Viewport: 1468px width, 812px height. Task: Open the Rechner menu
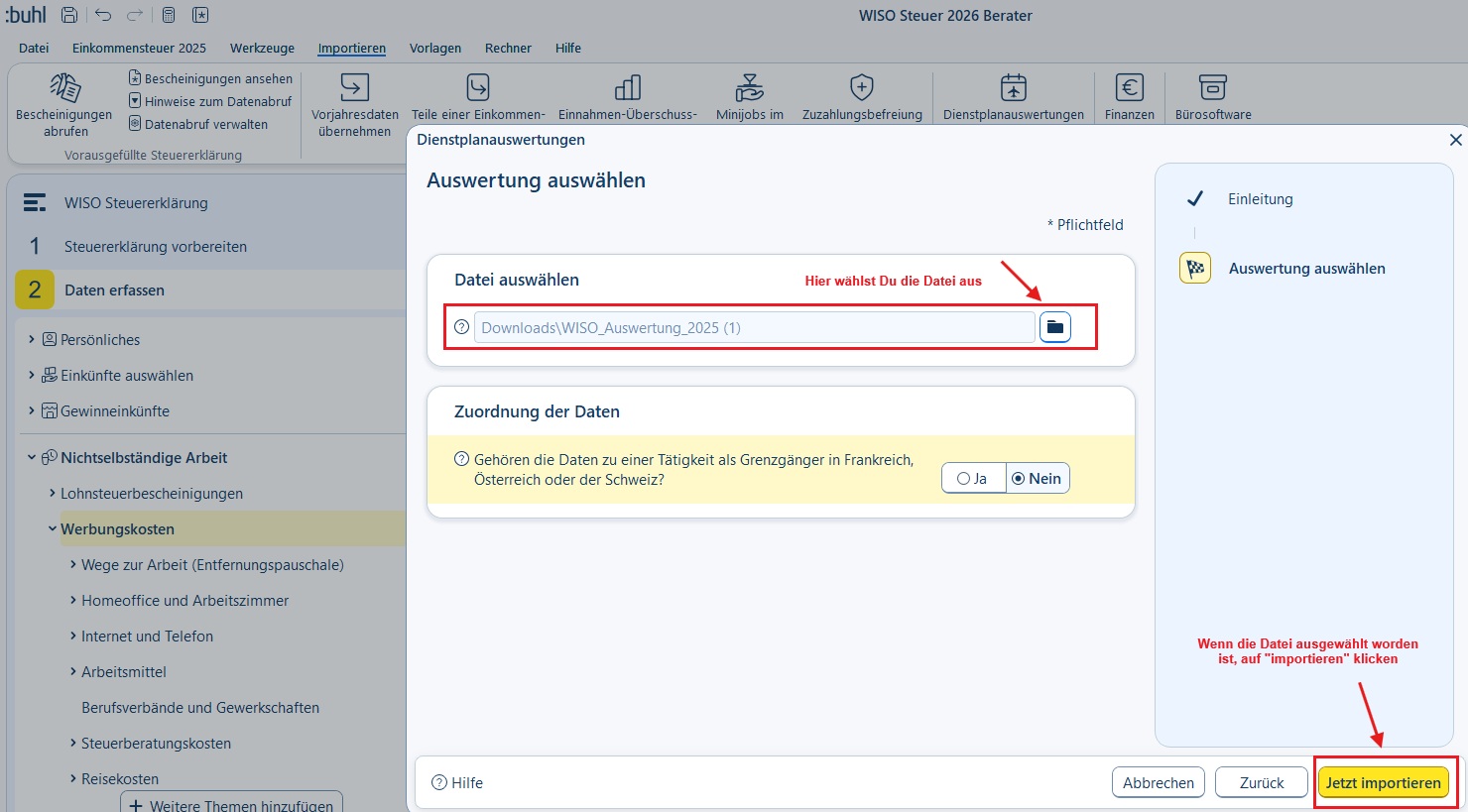(x=508, y=48)
